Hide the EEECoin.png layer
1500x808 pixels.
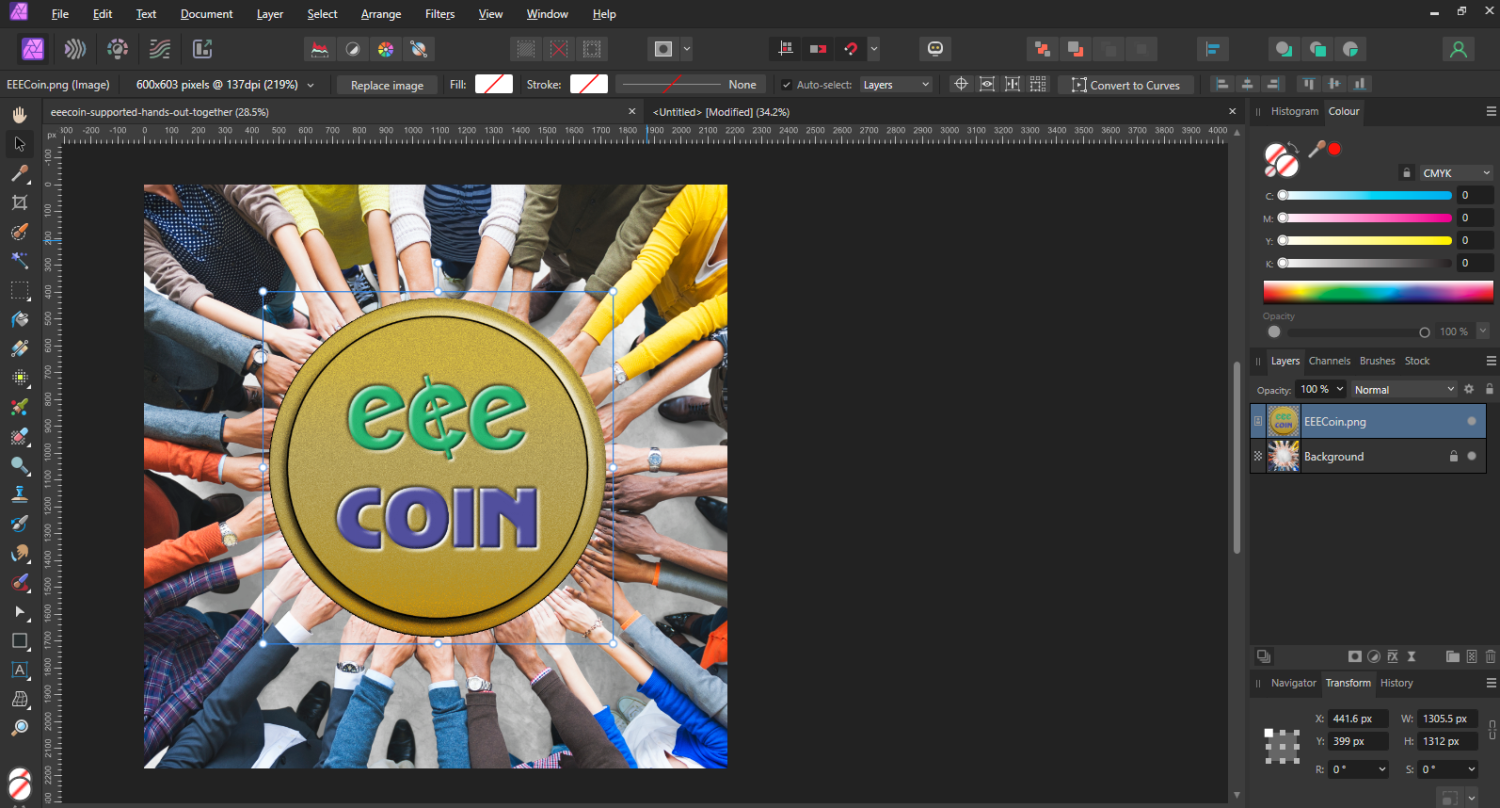pos(1471,422)
